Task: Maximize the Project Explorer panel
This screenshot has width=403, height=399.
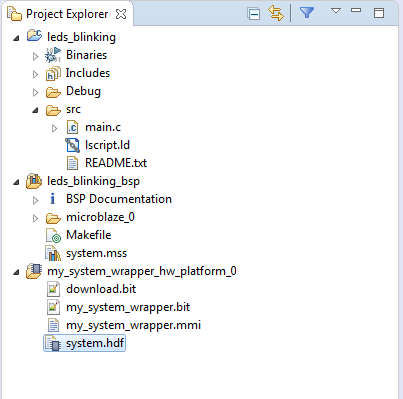Action: click(379, 13)
